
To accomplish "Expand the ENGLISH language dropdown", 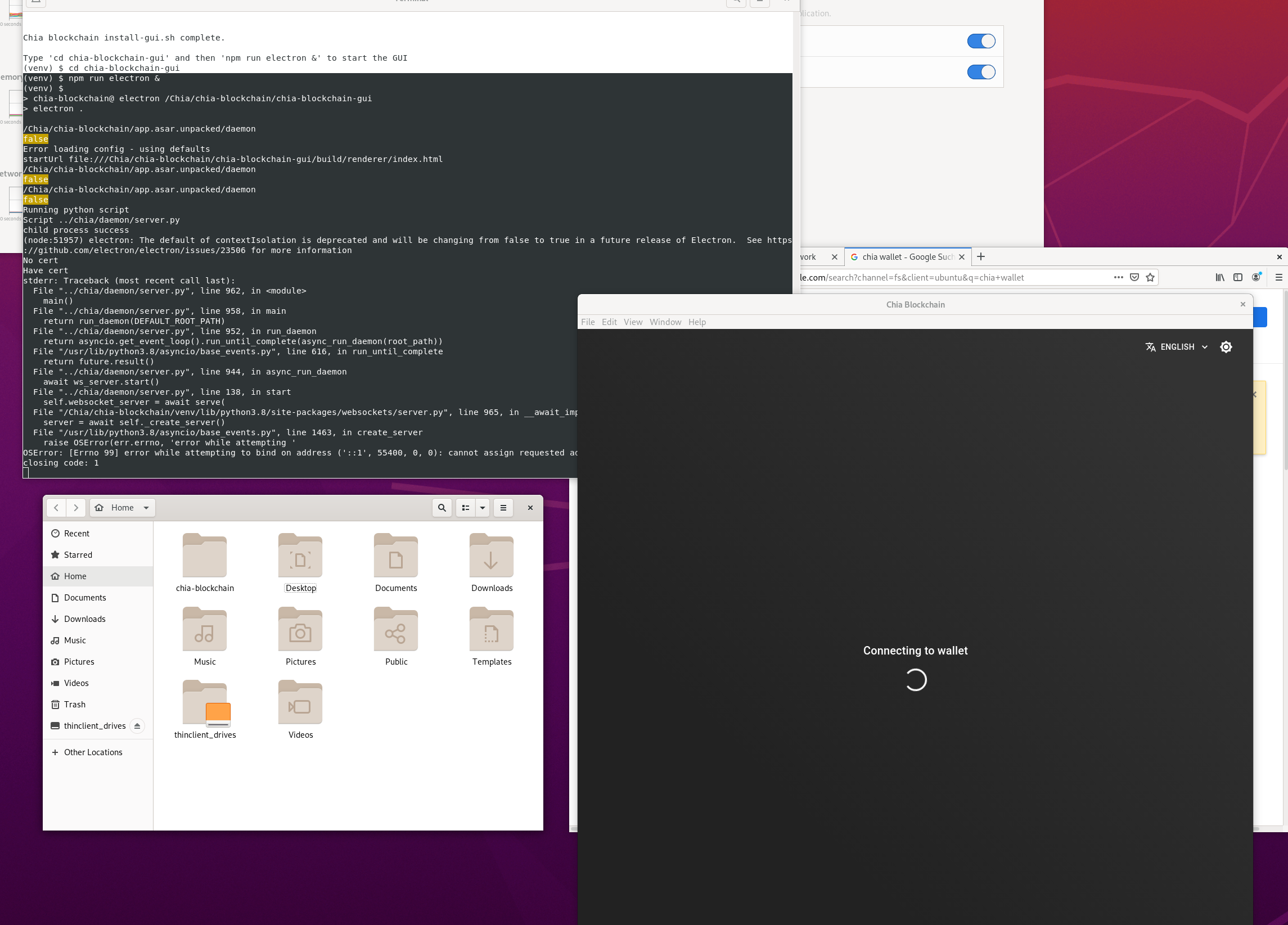I will click(1206, 346).
